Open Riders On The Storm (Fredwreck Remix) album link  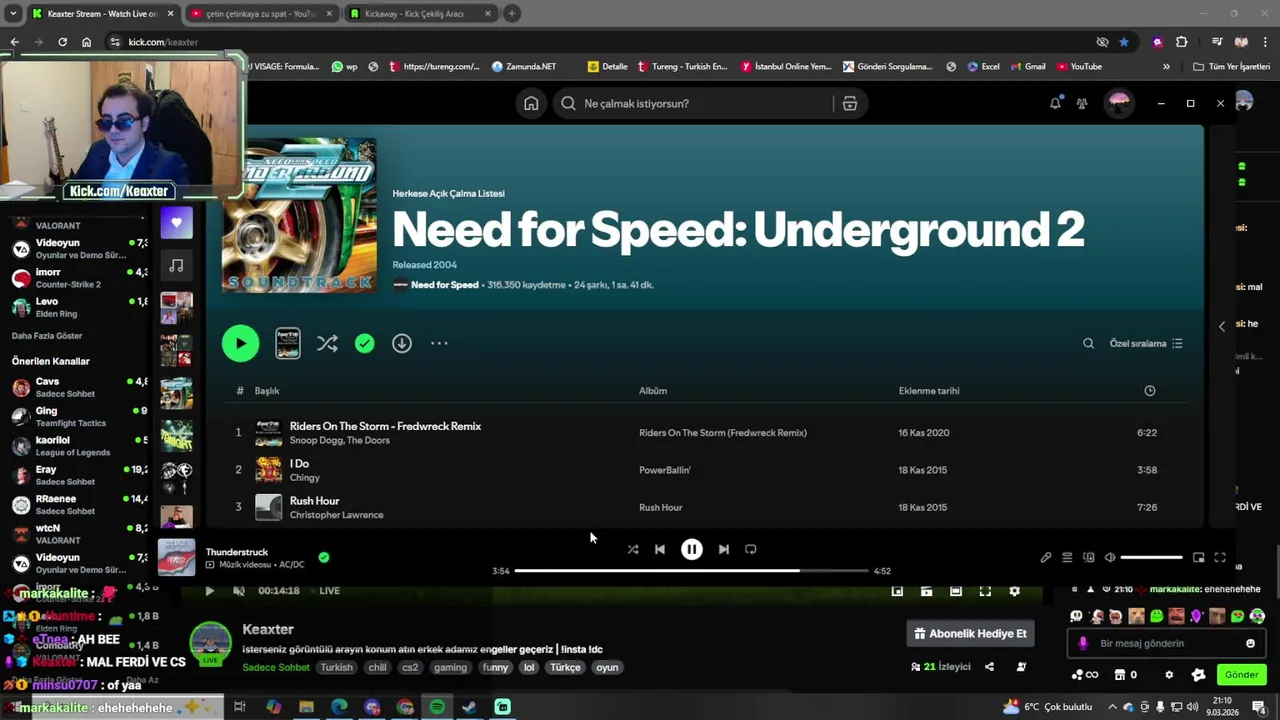pyautogui.click(x=723, y=433)
